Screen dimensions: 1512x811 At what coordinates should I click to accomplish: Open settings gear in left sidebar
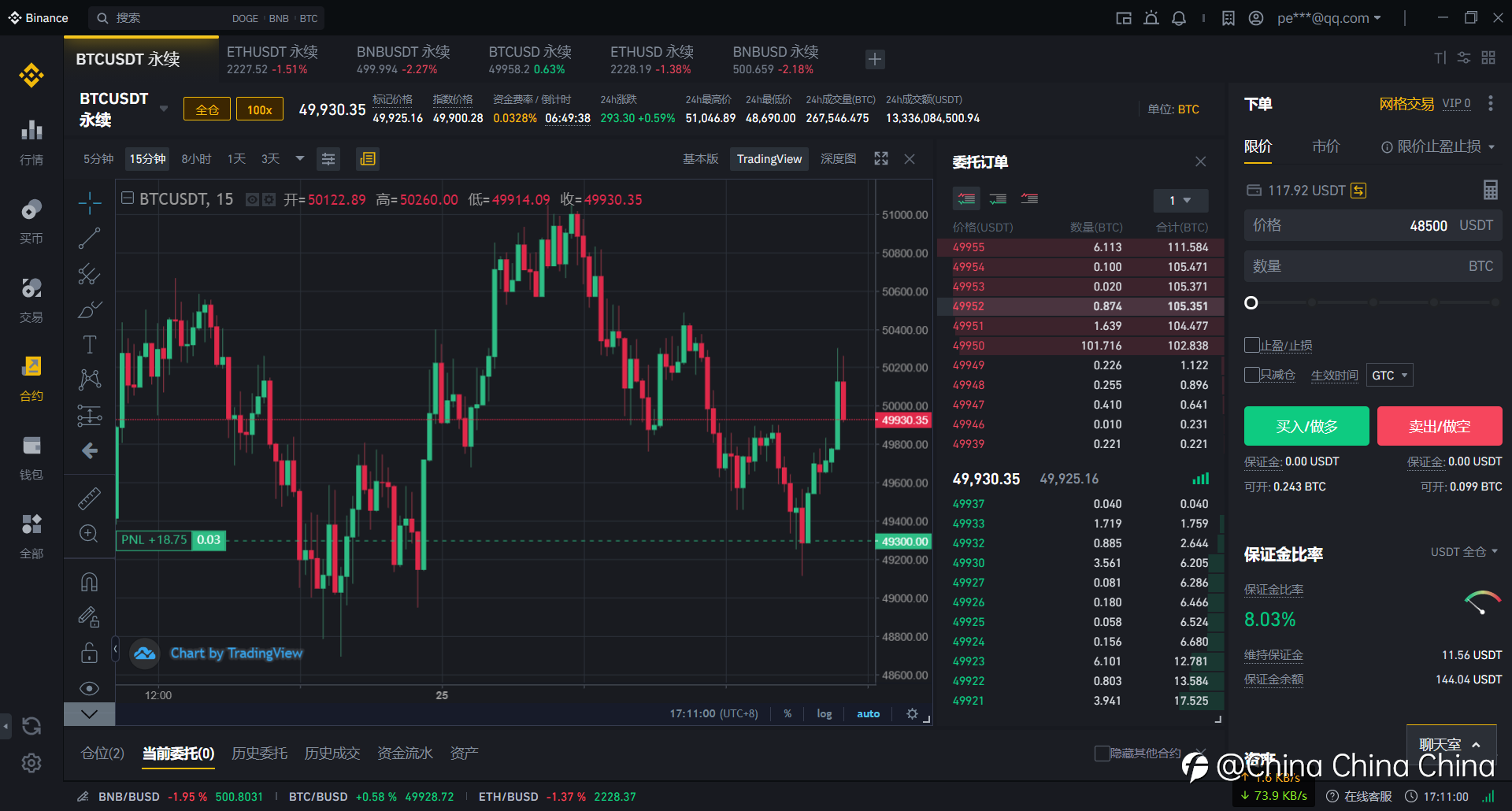click(31, 763)
